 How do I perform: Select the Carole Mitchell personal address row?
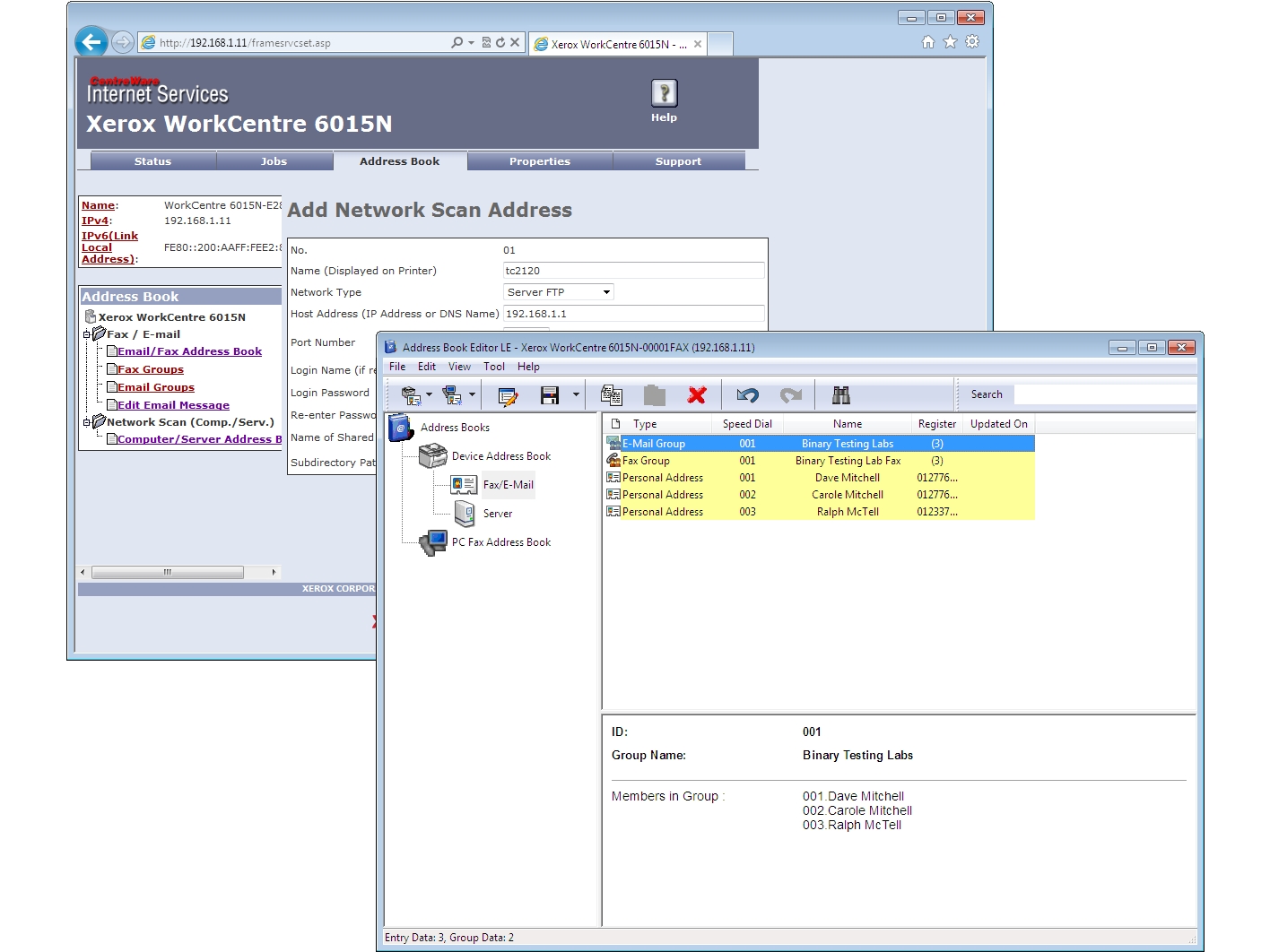click(820, 495)
